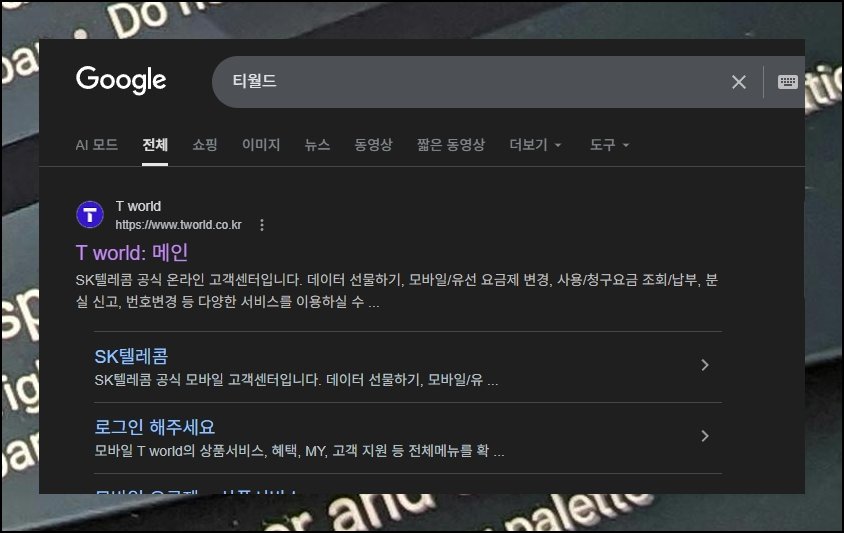The height and width of the screenshot is (533, 844).
Task: Open the 짧은 동영상 tab
Action: pos(451,145)
